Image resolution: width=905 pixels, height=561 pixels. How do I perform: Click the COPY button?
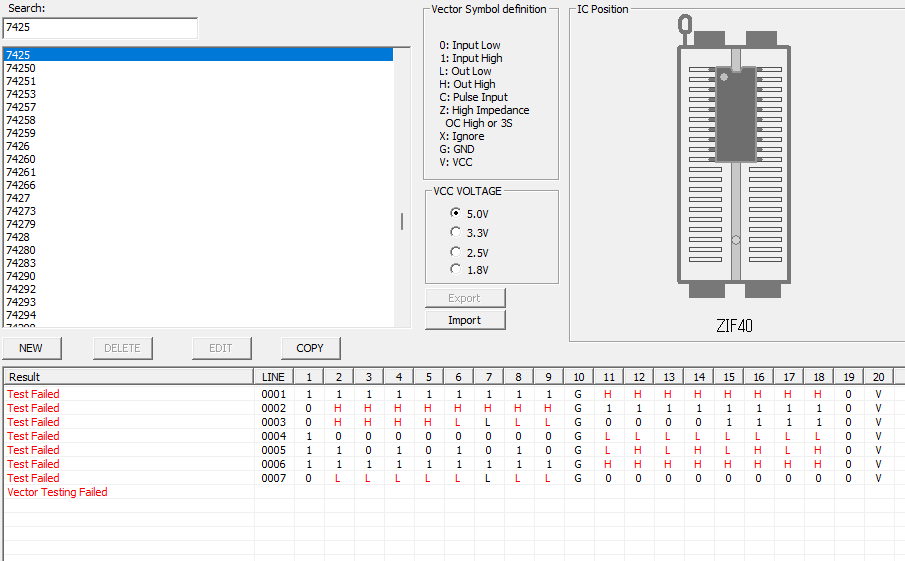click(310, 348)
